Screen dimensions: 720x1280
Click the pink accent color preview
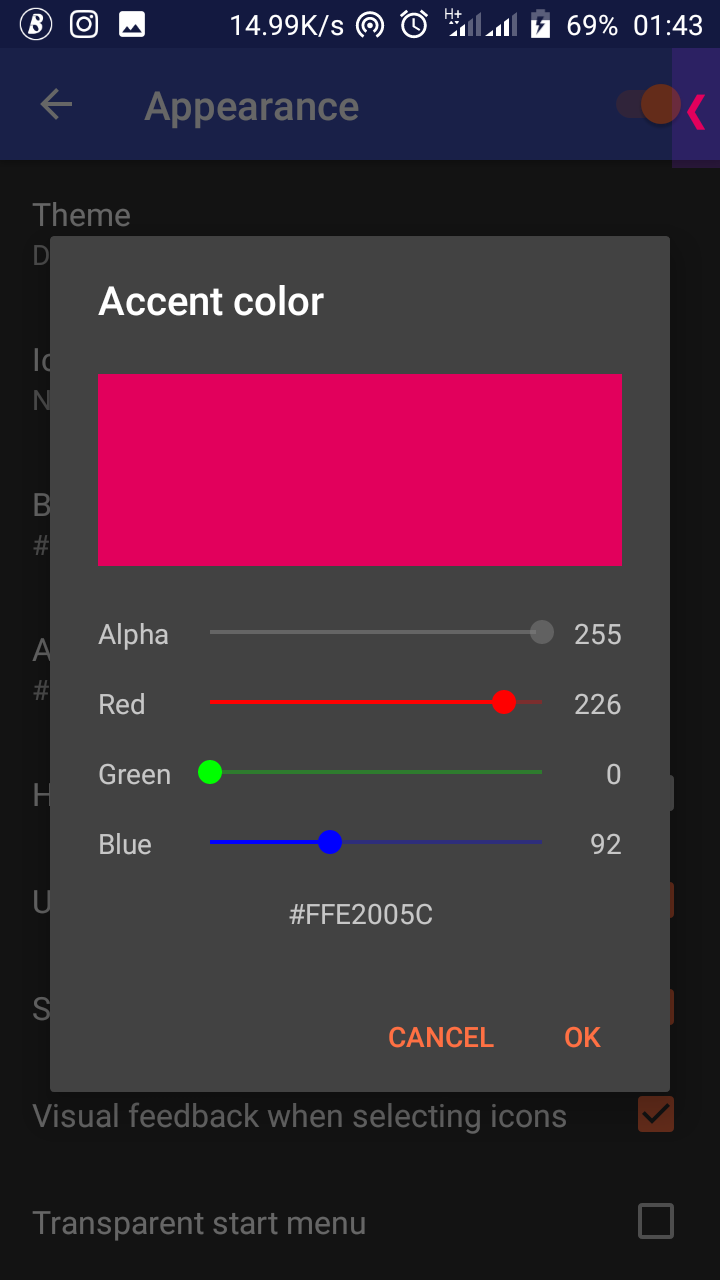pyautogui.click(x=360, y=469)
